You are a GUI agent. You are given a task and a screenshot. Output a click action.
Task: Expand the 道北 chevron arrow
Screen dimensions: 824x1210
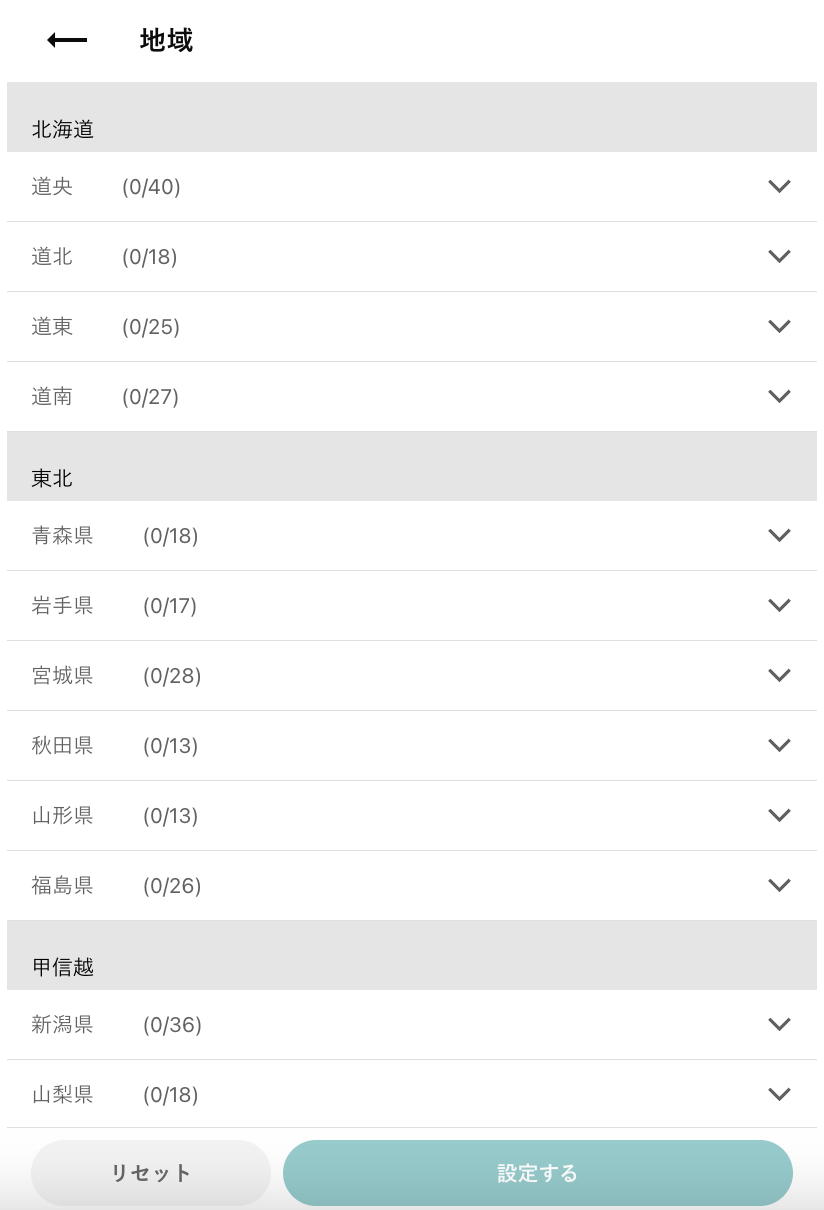[x=779, y=256]
